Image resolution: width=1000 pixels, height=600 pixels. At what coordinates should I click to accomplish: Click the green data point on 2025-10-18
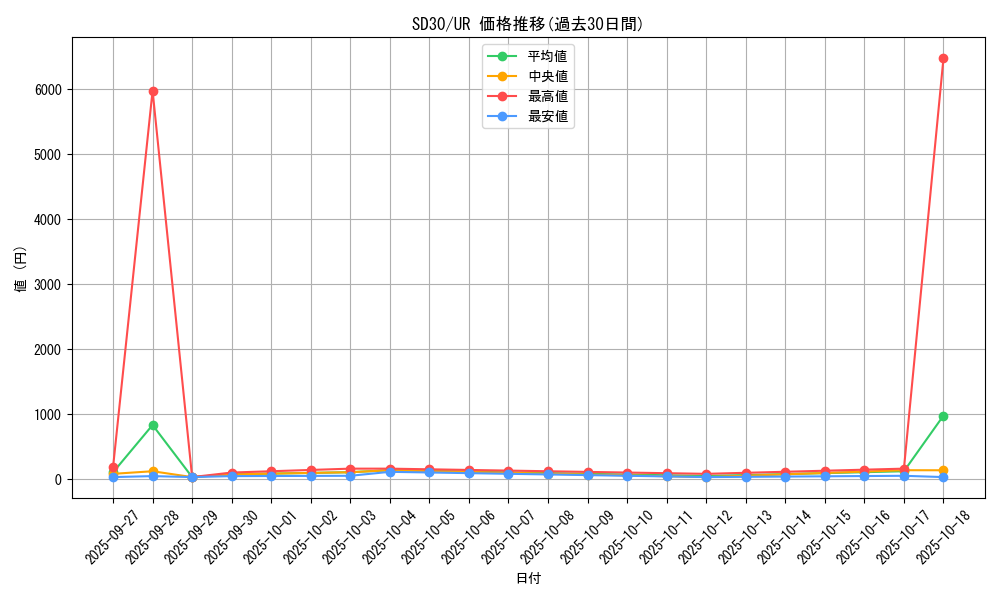click(x=942, y=414)
